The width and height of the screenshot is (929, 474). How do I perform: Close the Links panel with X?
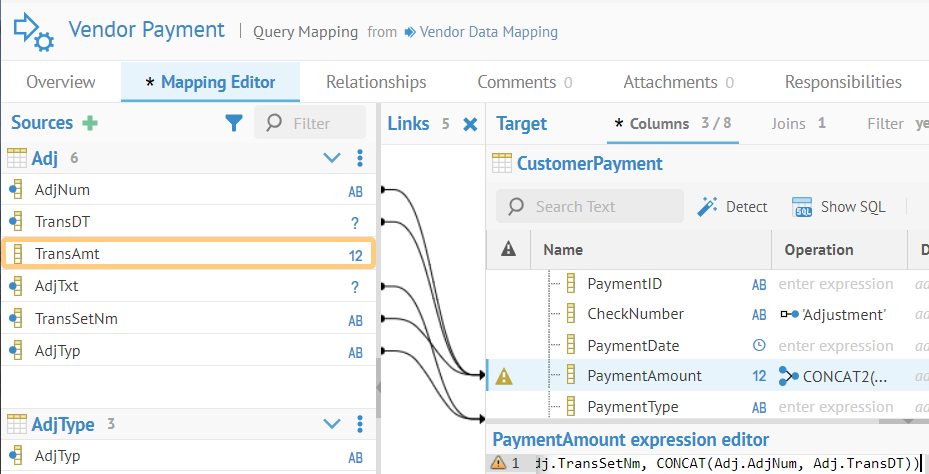pyautogui.click(x=470, y=124)
